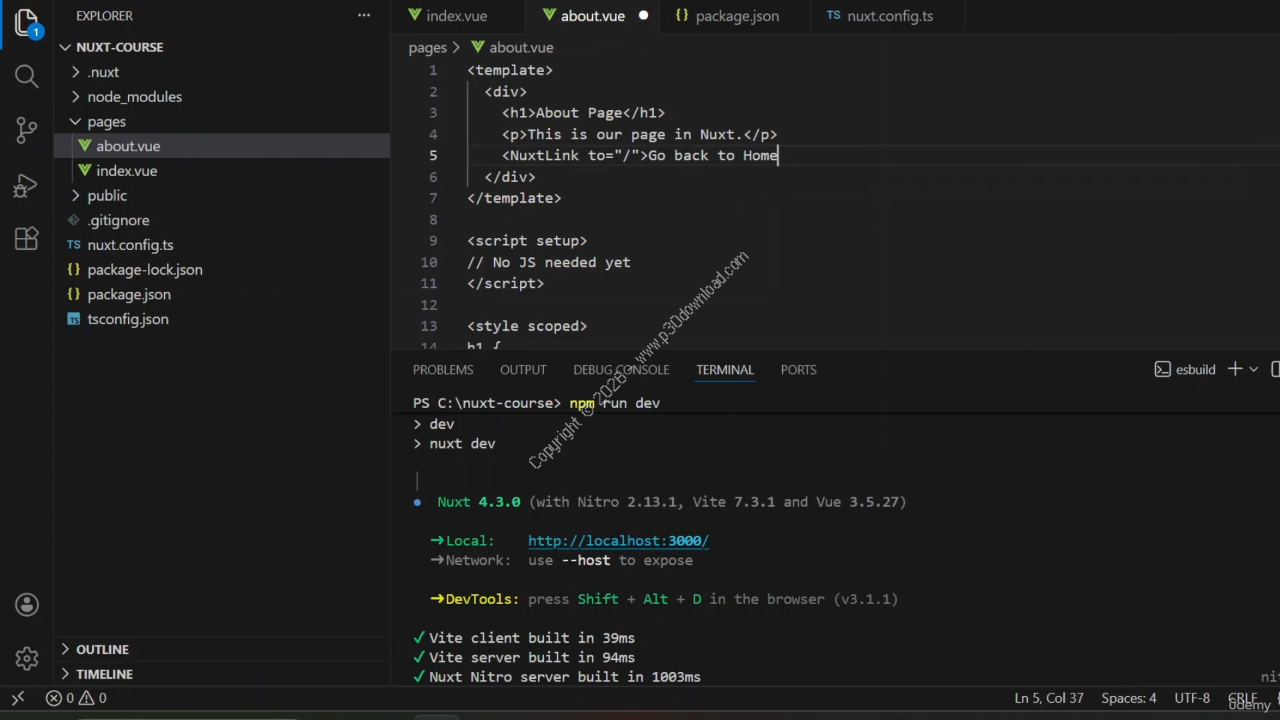Open the Search view in activity bar
The width and height of the screenshot is (1280, 720).
(27, 76)
